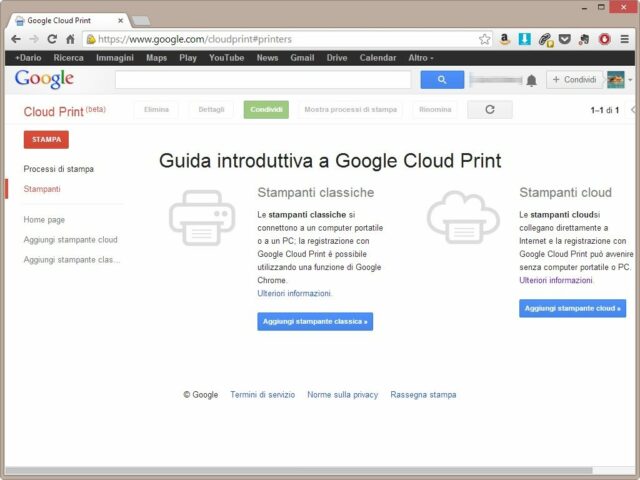Image resolution: width=640 pixels, height=480 pixels.
Task: Open the Amazon extension icon
Action: (x=505, y=39)
